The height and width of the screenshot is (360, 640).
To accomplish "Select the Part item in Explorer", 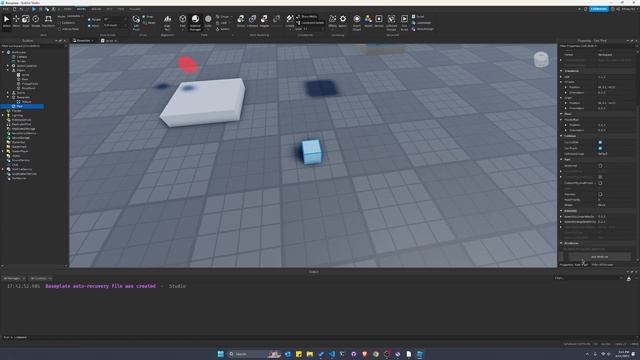I will point(20,106).
